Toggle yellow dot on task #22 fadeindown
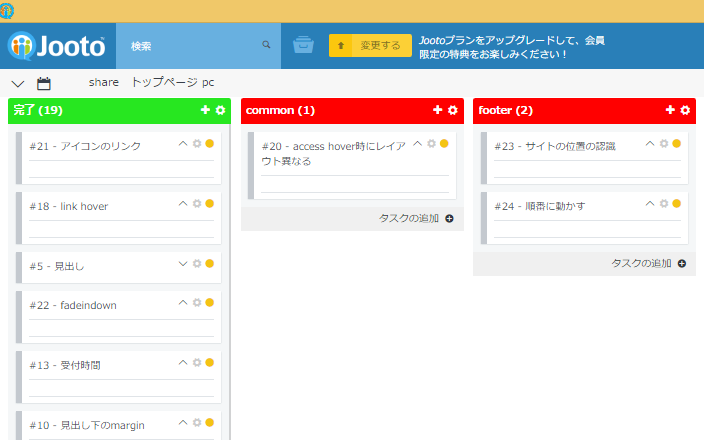This screenshot has width=704, height=440. pos(210,303)
